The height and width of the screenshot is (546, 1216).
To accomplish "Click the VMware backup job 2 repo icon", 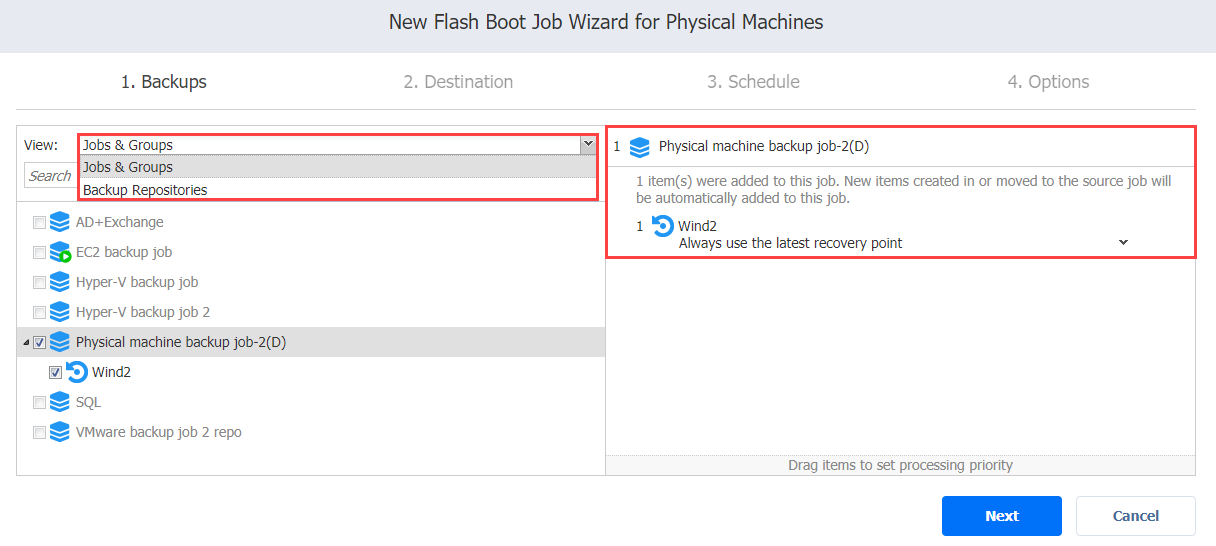I will [59, 432].
